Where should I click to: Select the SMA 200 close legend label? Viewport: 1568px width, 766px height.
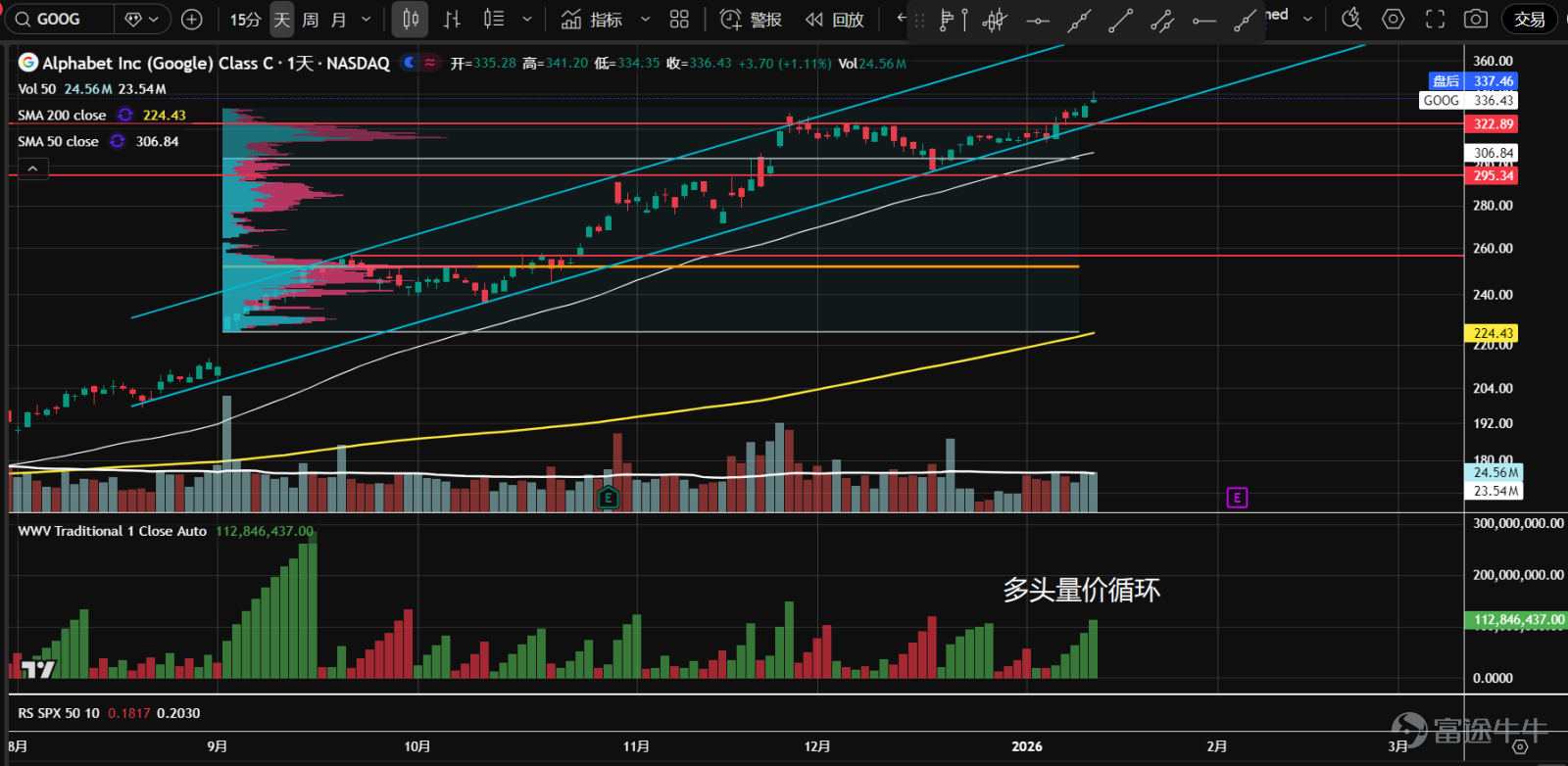click(x=62, y=115)
